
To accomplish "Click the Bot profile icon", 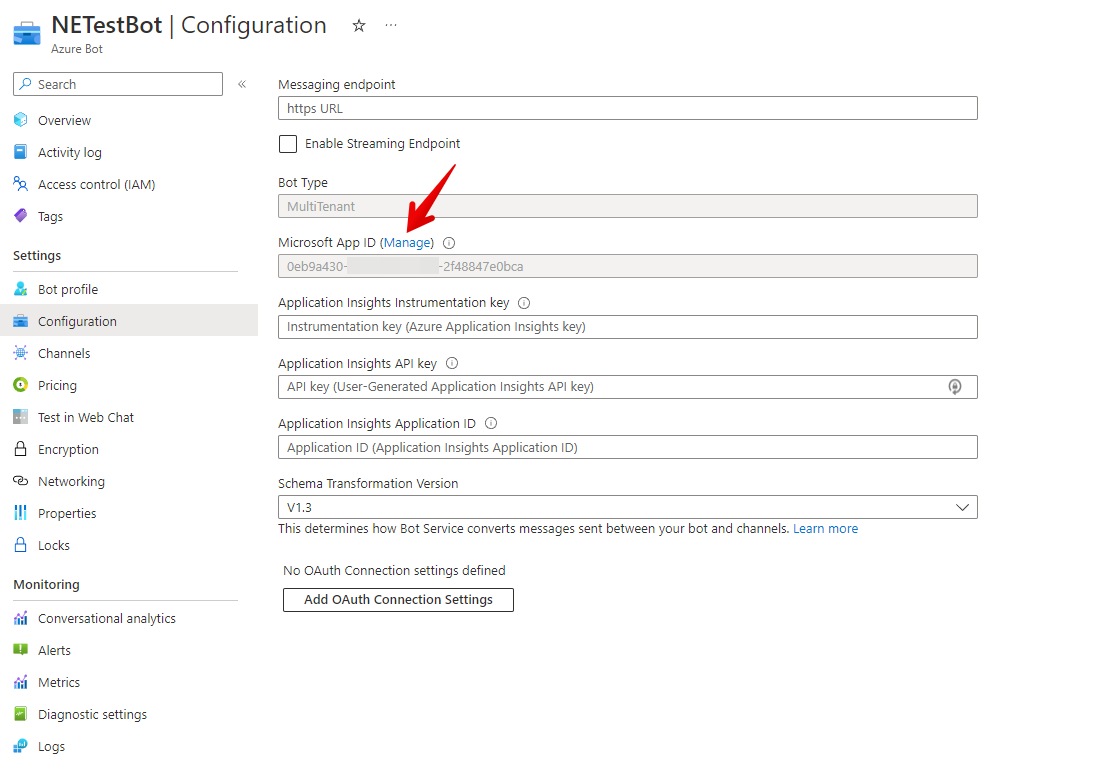I will coord(21,289).
